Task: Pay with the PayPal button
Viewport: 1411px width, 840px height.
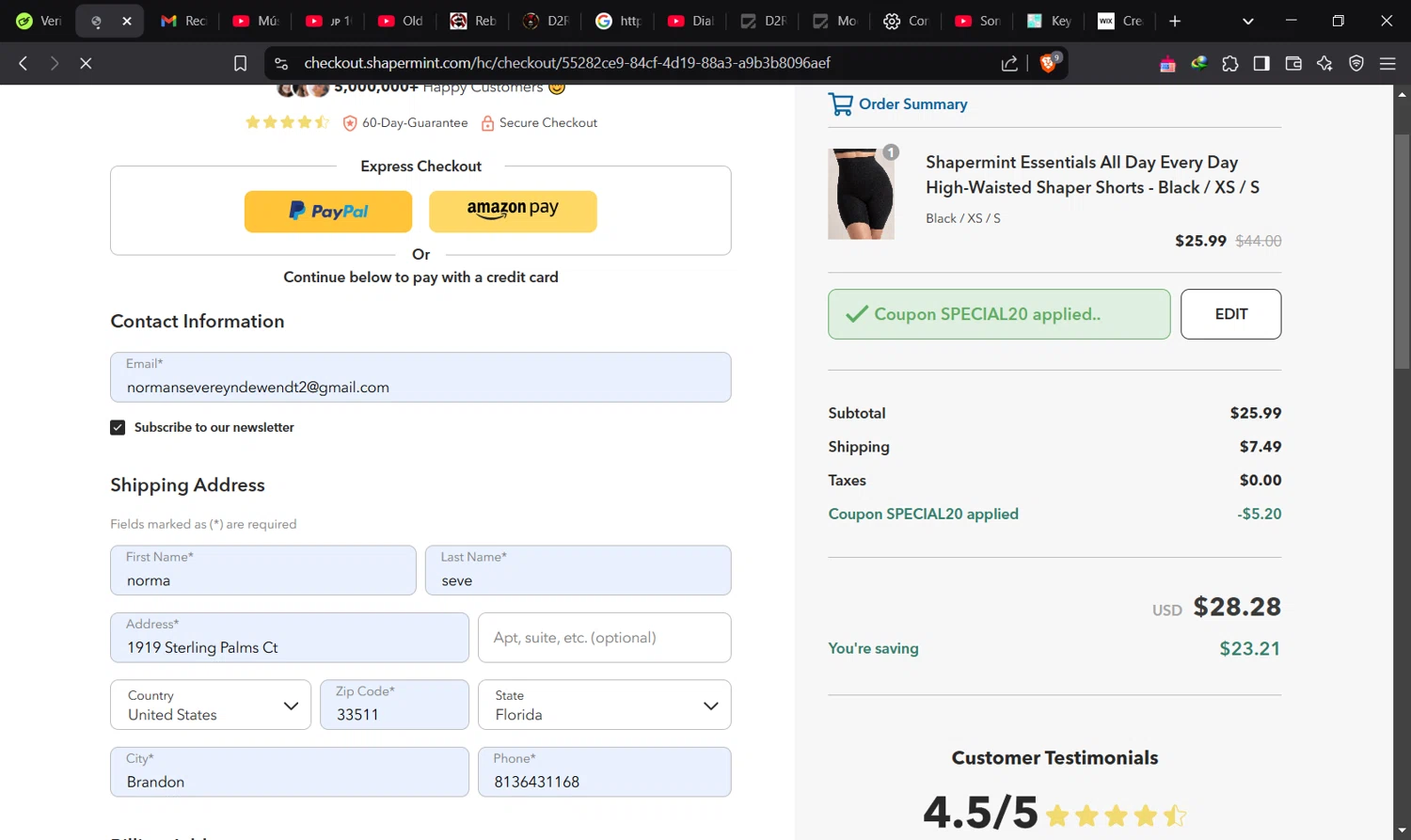Action: coord(328,212)
